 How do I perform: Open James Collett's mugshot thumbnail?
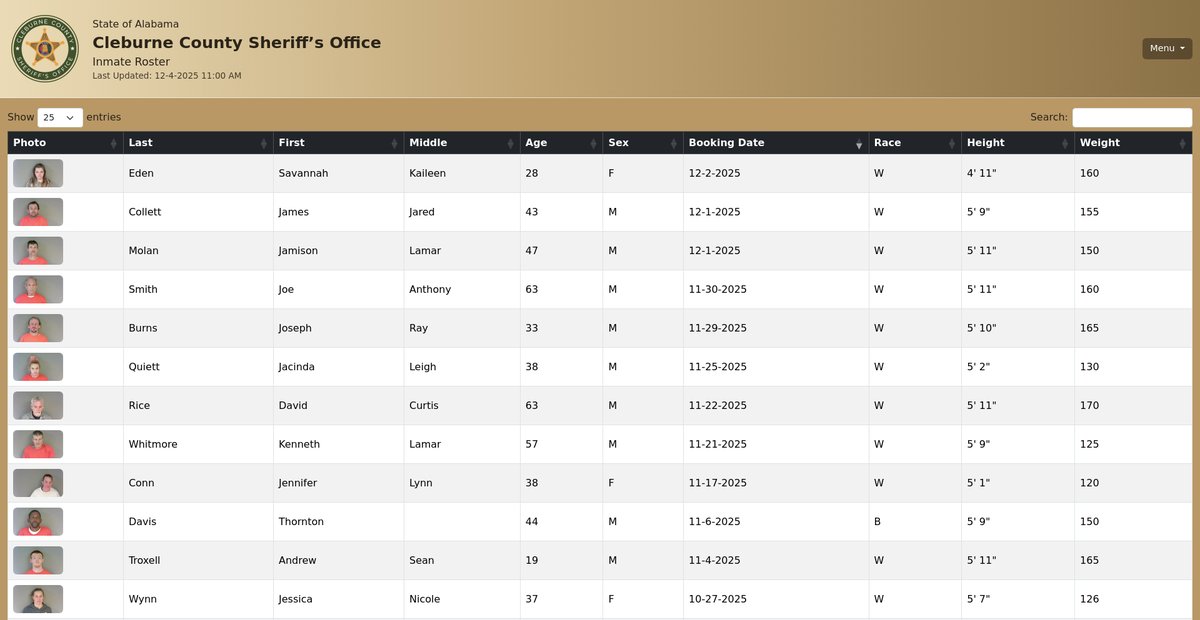click(x=38, y=212)
